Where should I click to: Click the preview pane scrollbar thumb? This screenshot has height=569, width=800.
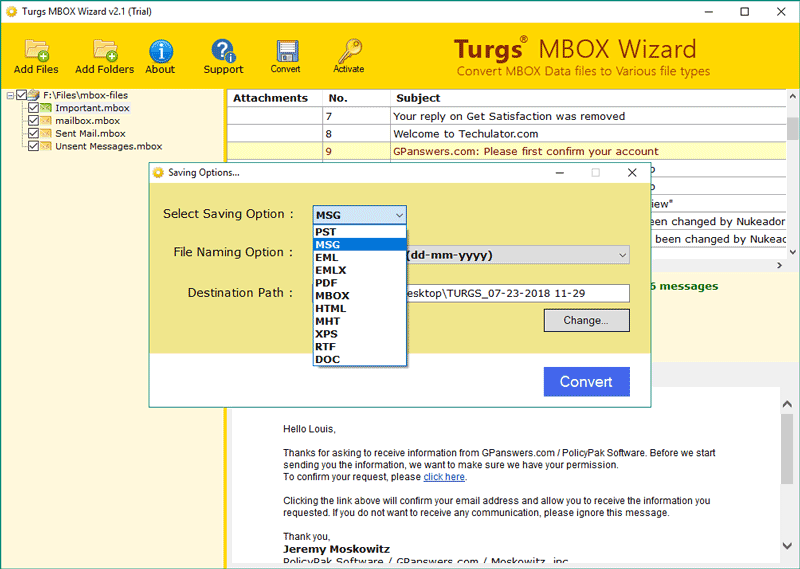pyautogui.click(x=787, y=449)
